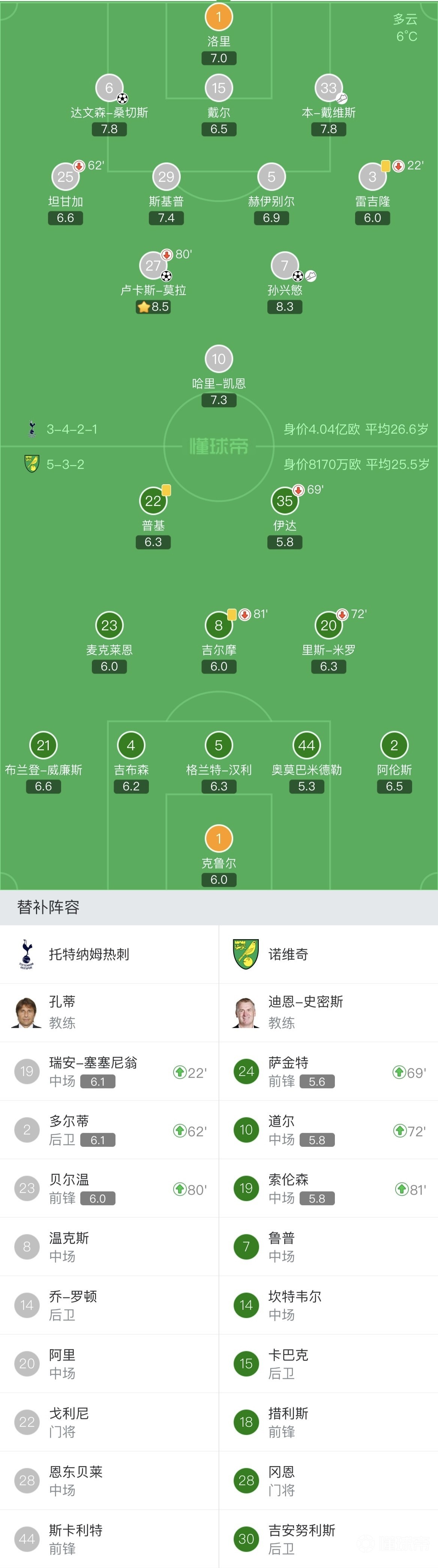Open Norwich goalkeeper Krul number 1 icon
The width and height of the screenshot is (438, 1568).
tap(219, 838)
